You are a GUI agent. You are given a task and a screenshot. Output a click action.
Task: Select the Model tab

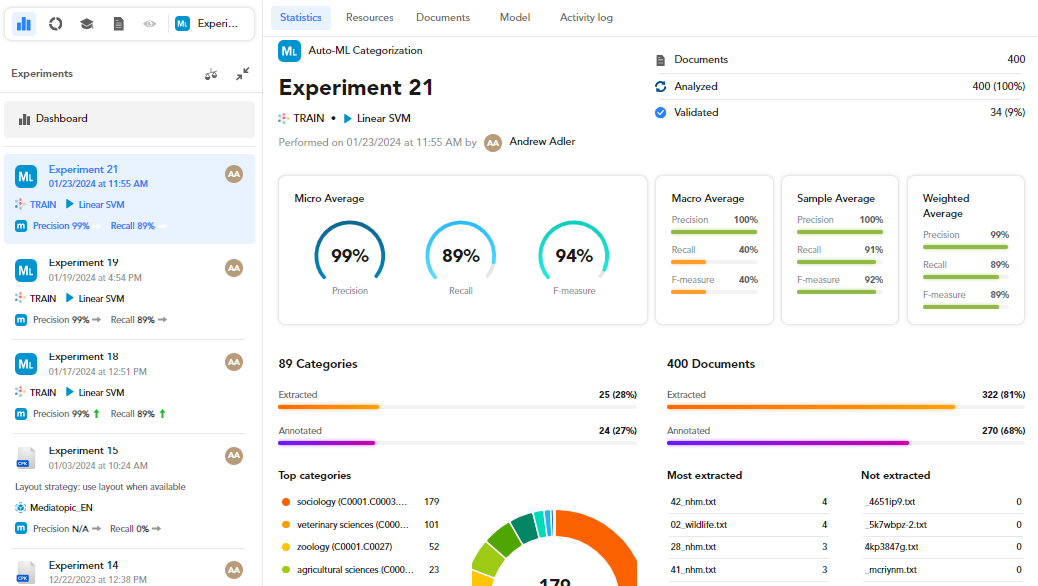coord(514,18)
